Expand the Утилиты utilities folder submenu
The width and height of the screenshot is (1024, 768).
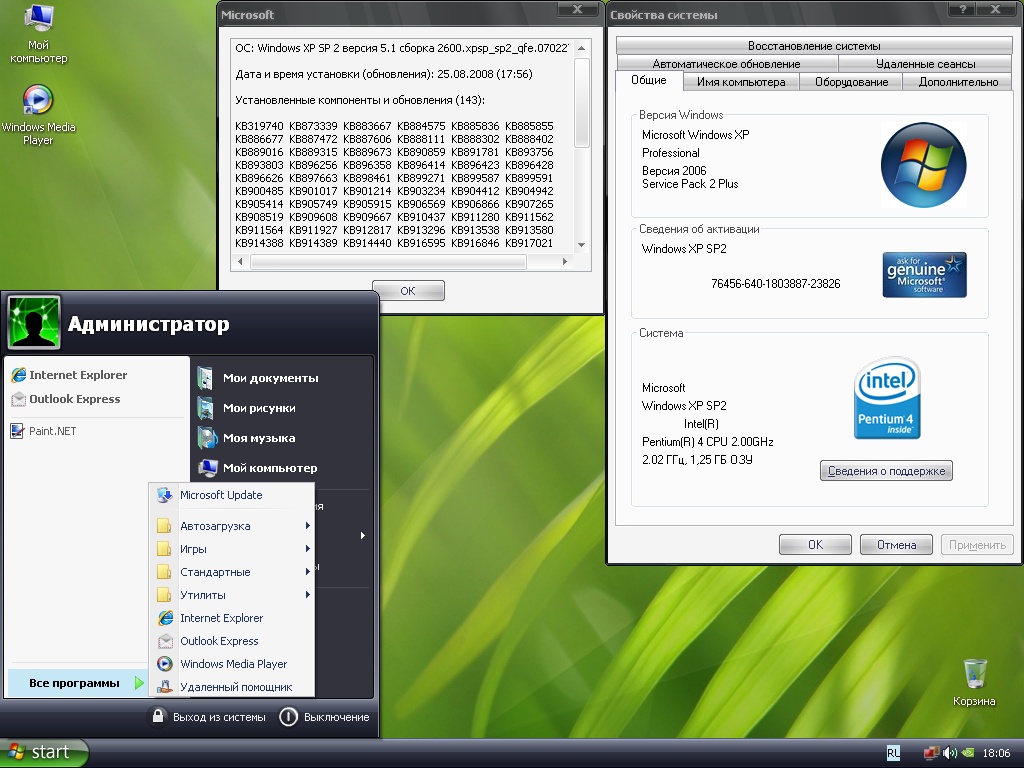tap(232, 594)
